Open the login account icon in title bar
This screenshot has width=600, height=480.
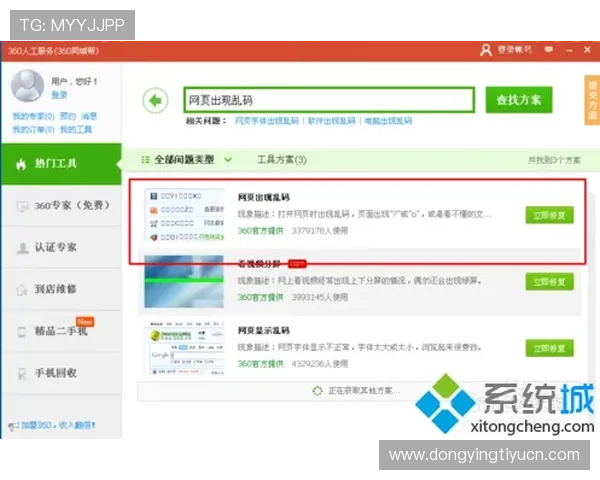pyautogui.click(x=486, y=50)
